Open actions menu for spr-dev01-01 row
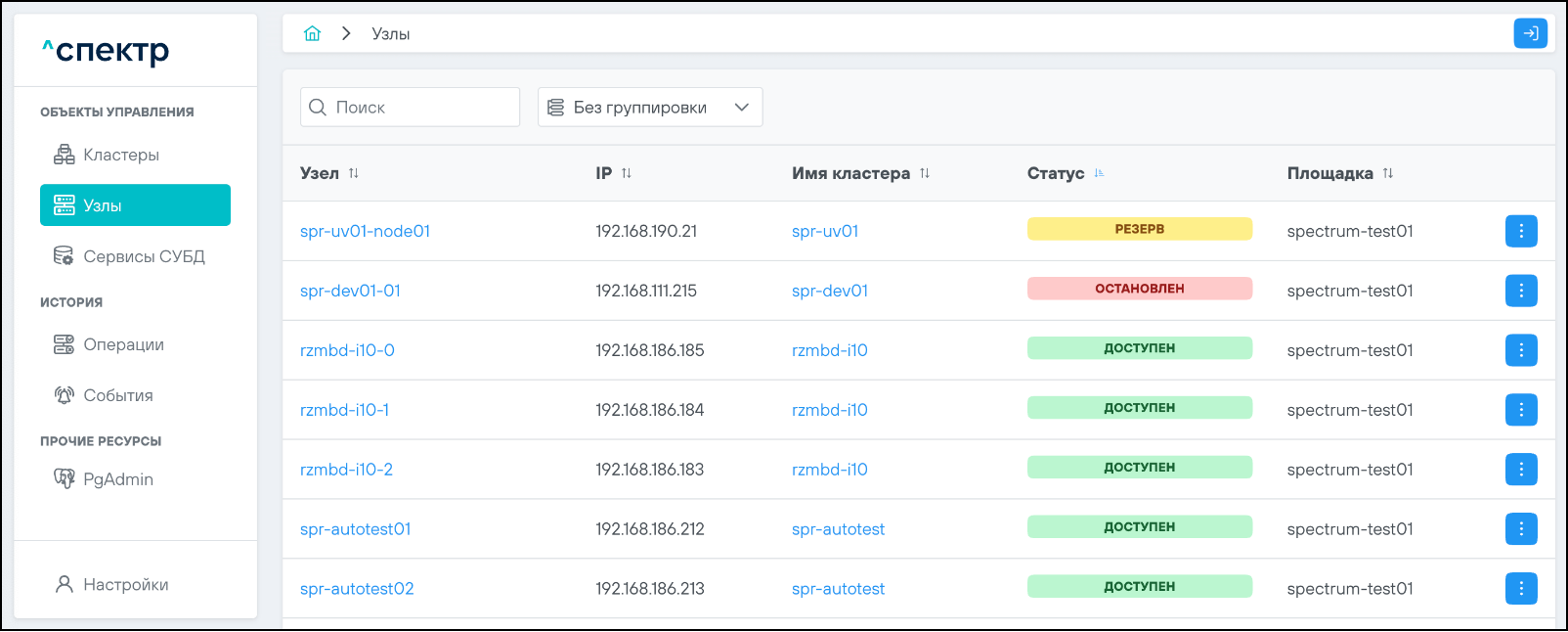1568x632 pixels. click(1520, 291)
